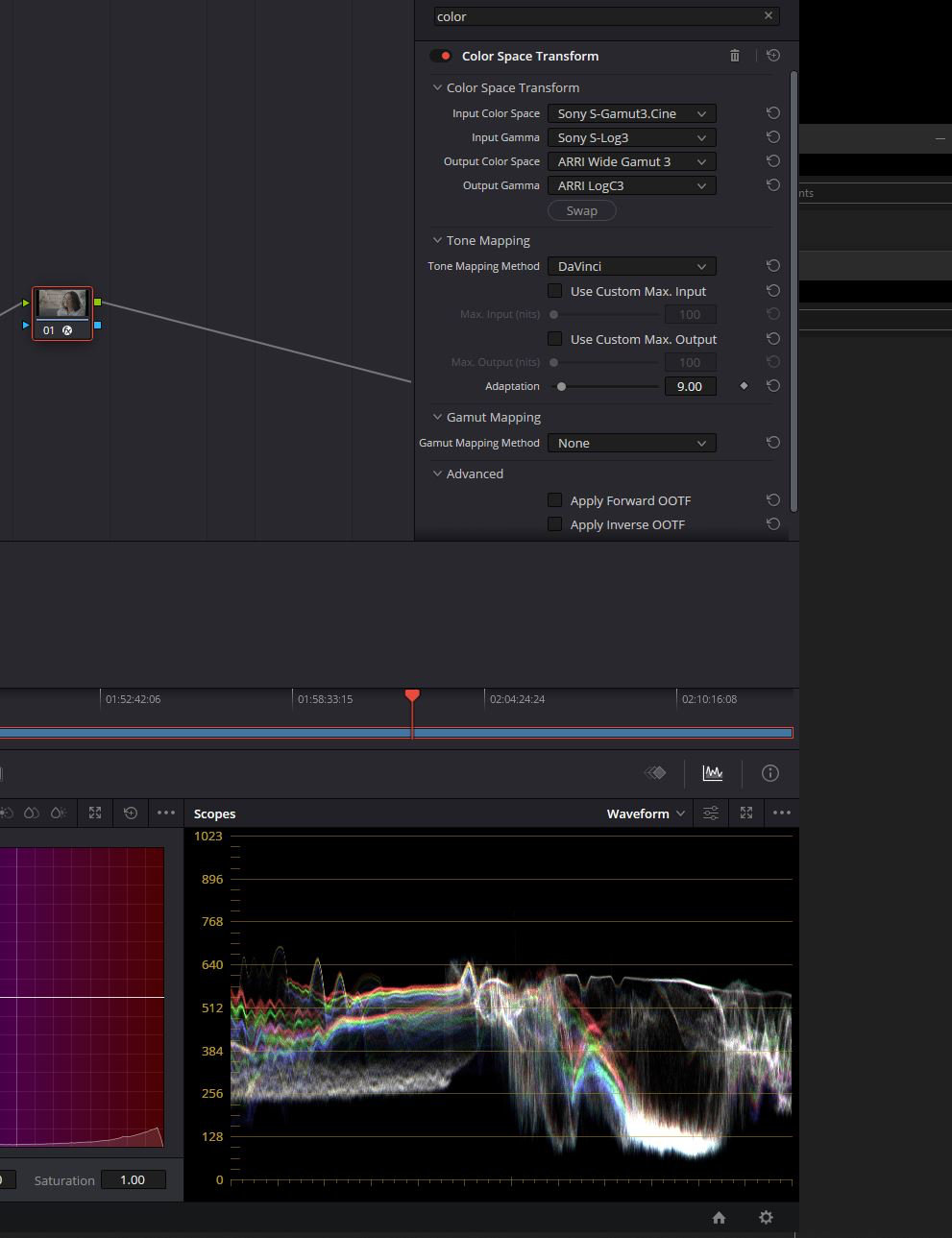Open the Keyframes panel icon
The image size is (952, 1238).
(x=655, y=773)
